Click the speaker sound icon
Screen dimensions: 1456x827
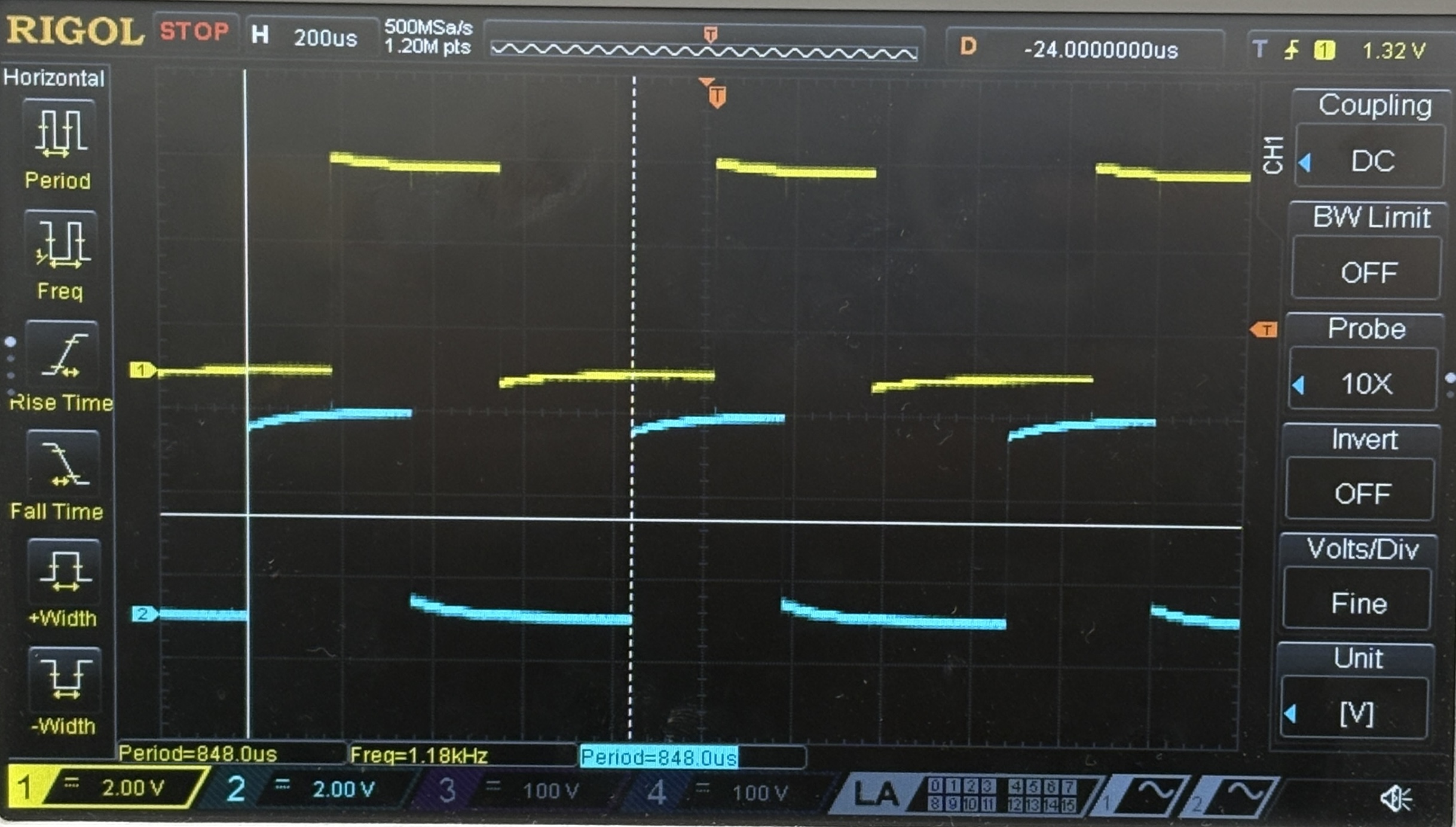pyautogui.click(x=1395, y=798)
